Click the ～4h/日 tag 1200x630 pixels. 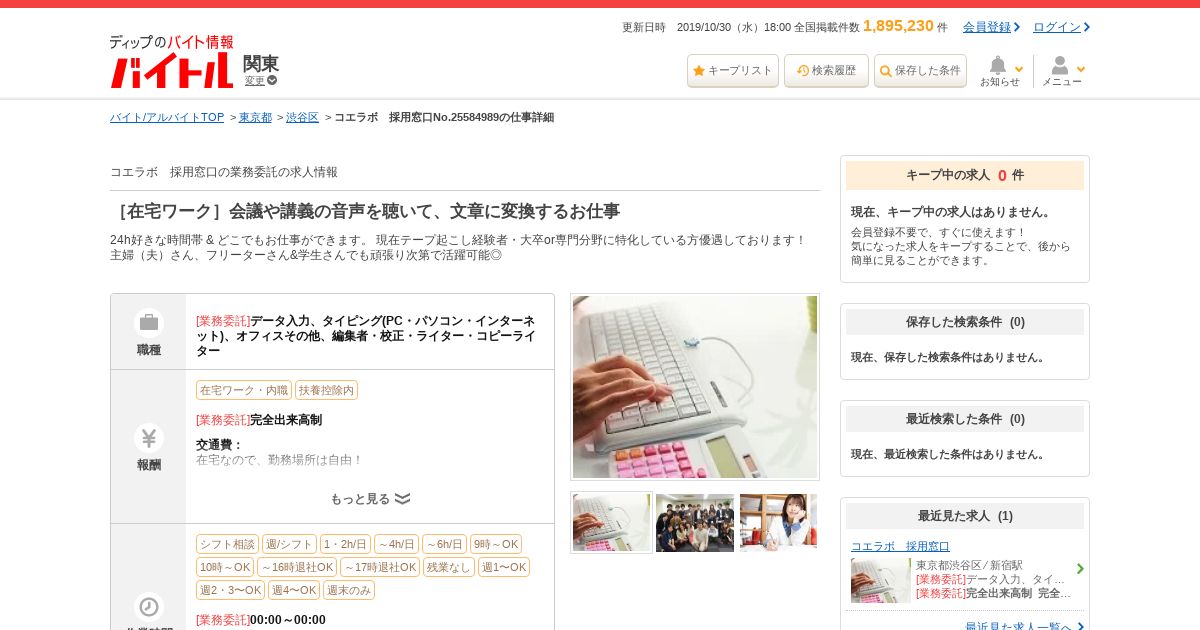(396, 544)
